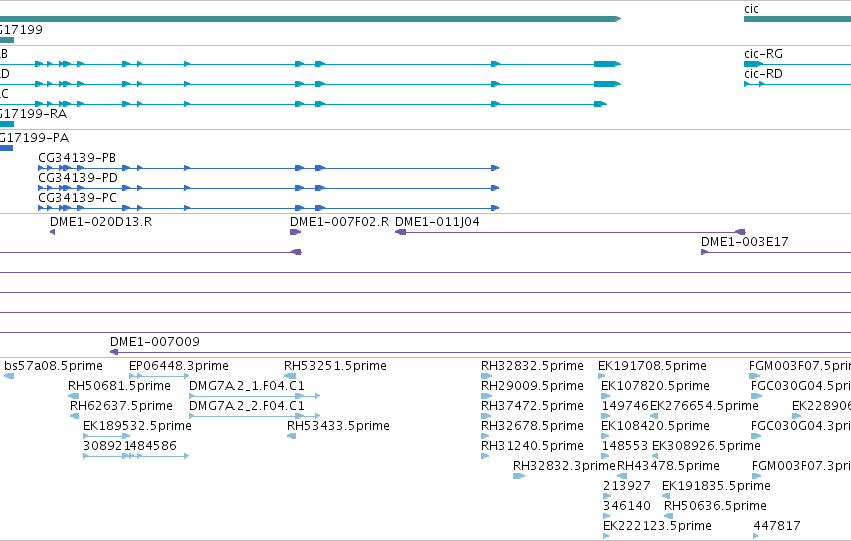The width and height of the screenshot is (851, 541).
Task: Select the RH53251.5prime EST arrow
Action: [290, 376]
